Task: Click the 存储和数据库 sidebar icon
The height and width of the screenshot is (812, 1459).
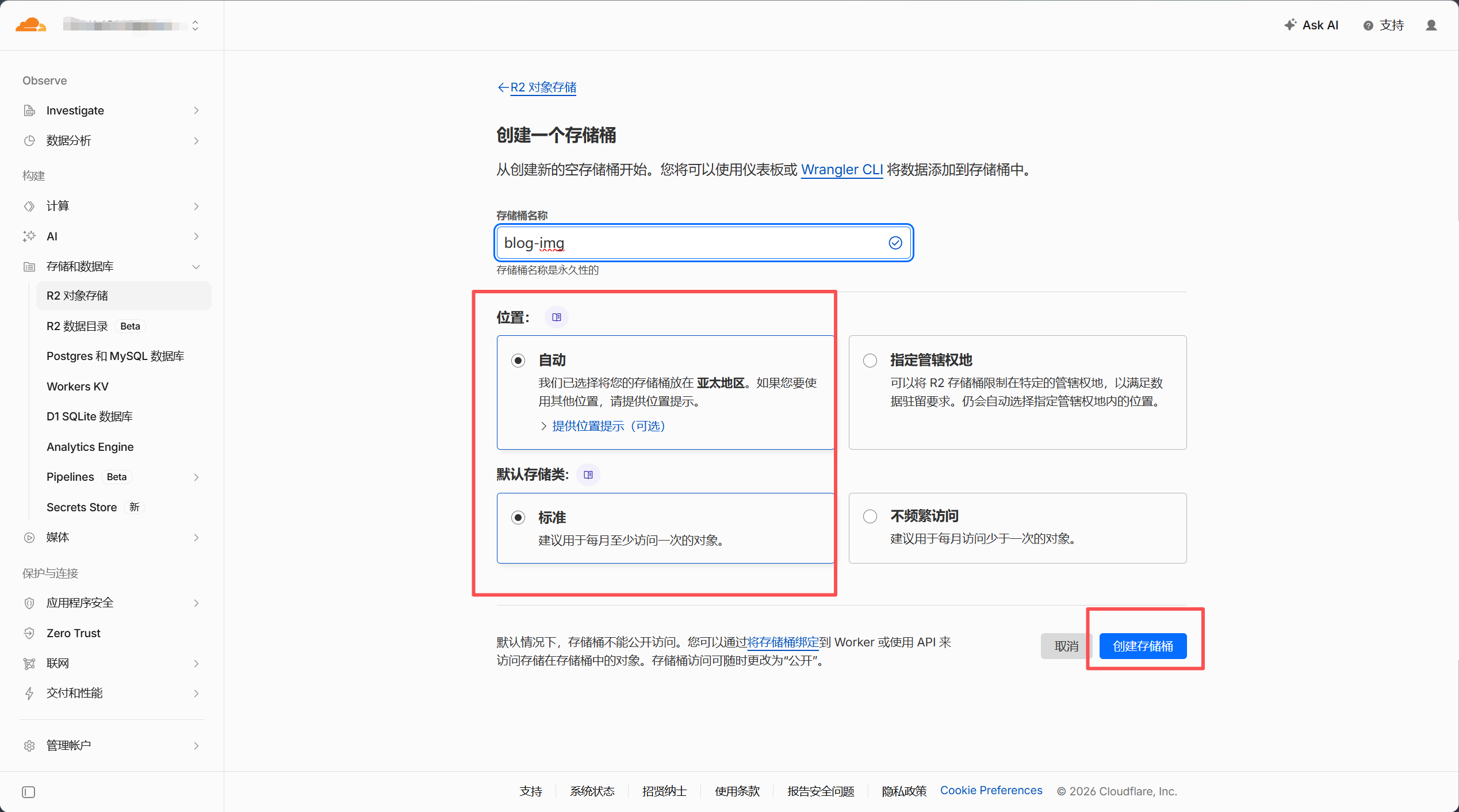Action: pyautogui.click(x=29, y=266)
